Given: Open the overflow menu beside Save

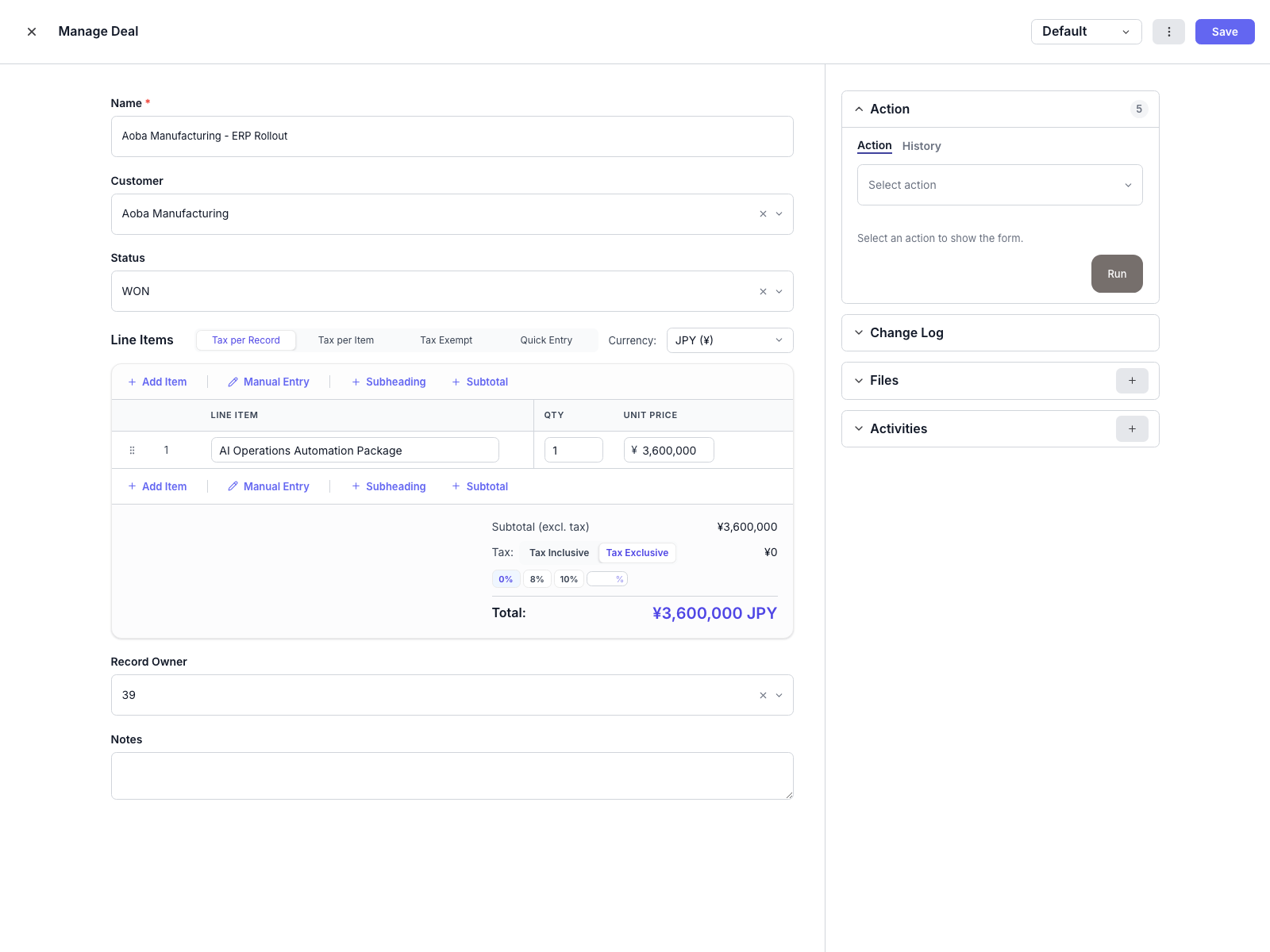Looking at the screenshot, I should (x=1168, y=32).
